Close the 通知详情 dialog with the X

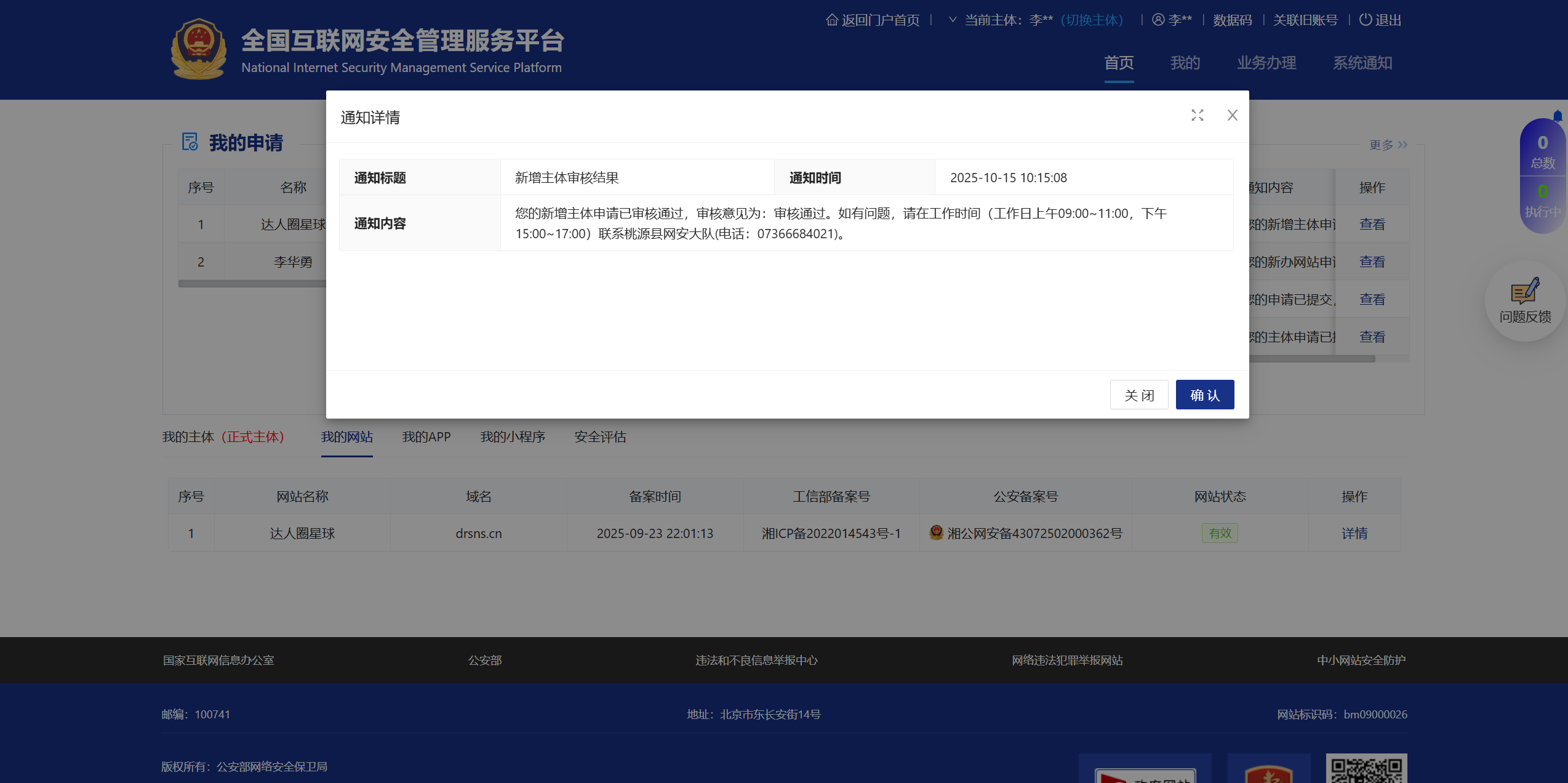[1232, 115]
